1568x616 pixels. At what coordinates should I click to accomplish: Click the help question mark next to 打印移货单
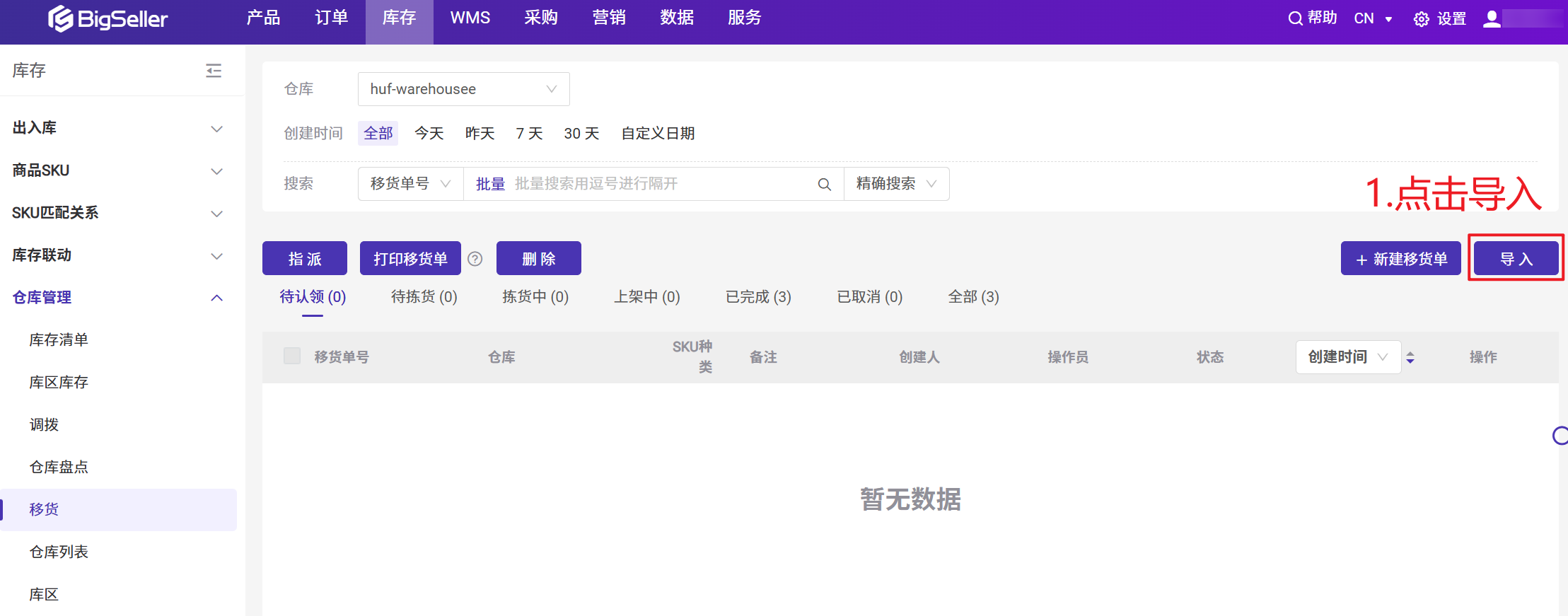475,259
